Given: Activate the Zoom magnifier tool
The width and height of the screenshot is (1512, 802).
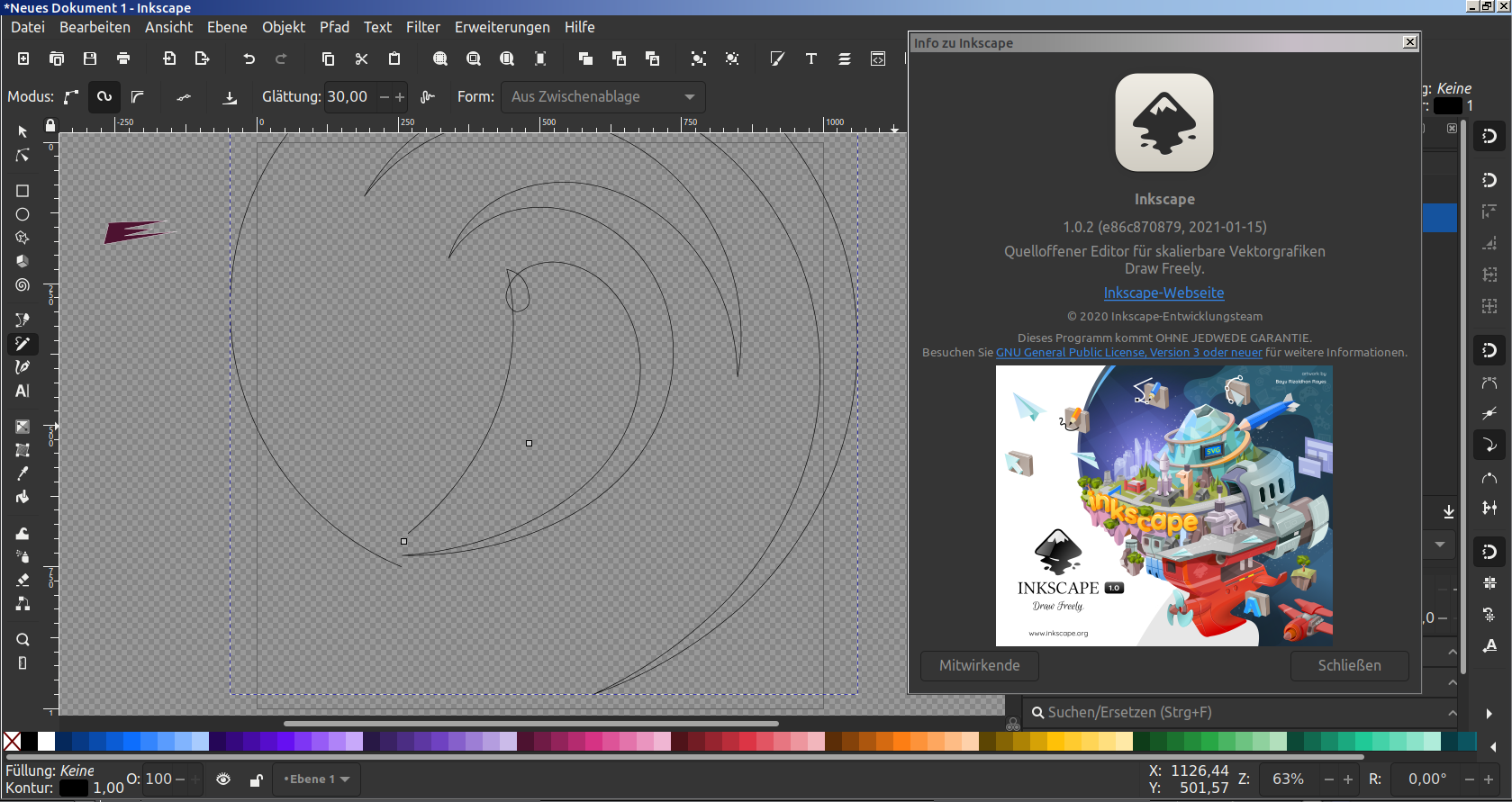Looking at the screenshot, I should [23, 639].
